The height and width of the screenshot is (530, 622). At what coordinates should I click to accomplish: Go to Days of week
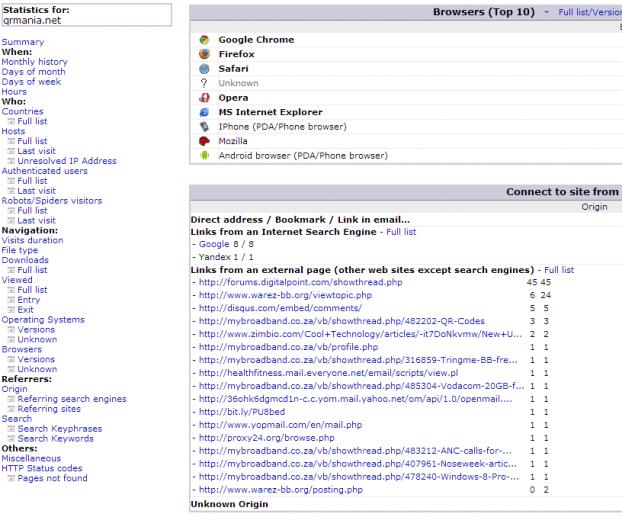pyautogui.click(x=31, y=82)
